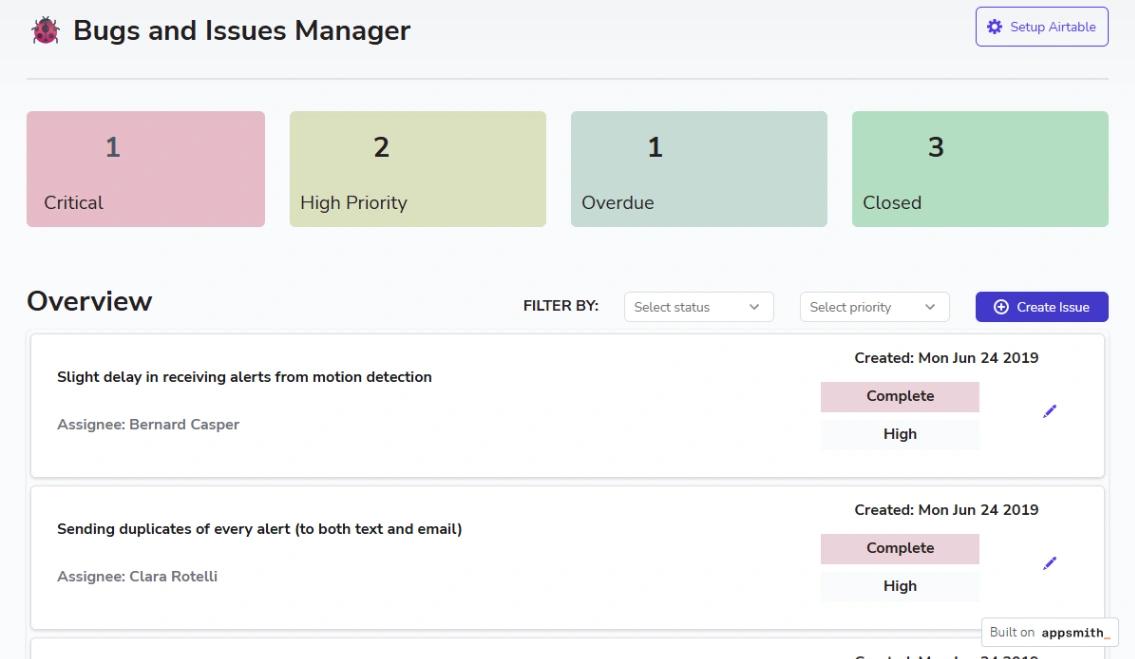Image resolution: width=1135 pixels, height=659 pixels.
Task: Open the Select status dropdown
Action: tap(699, 307)
